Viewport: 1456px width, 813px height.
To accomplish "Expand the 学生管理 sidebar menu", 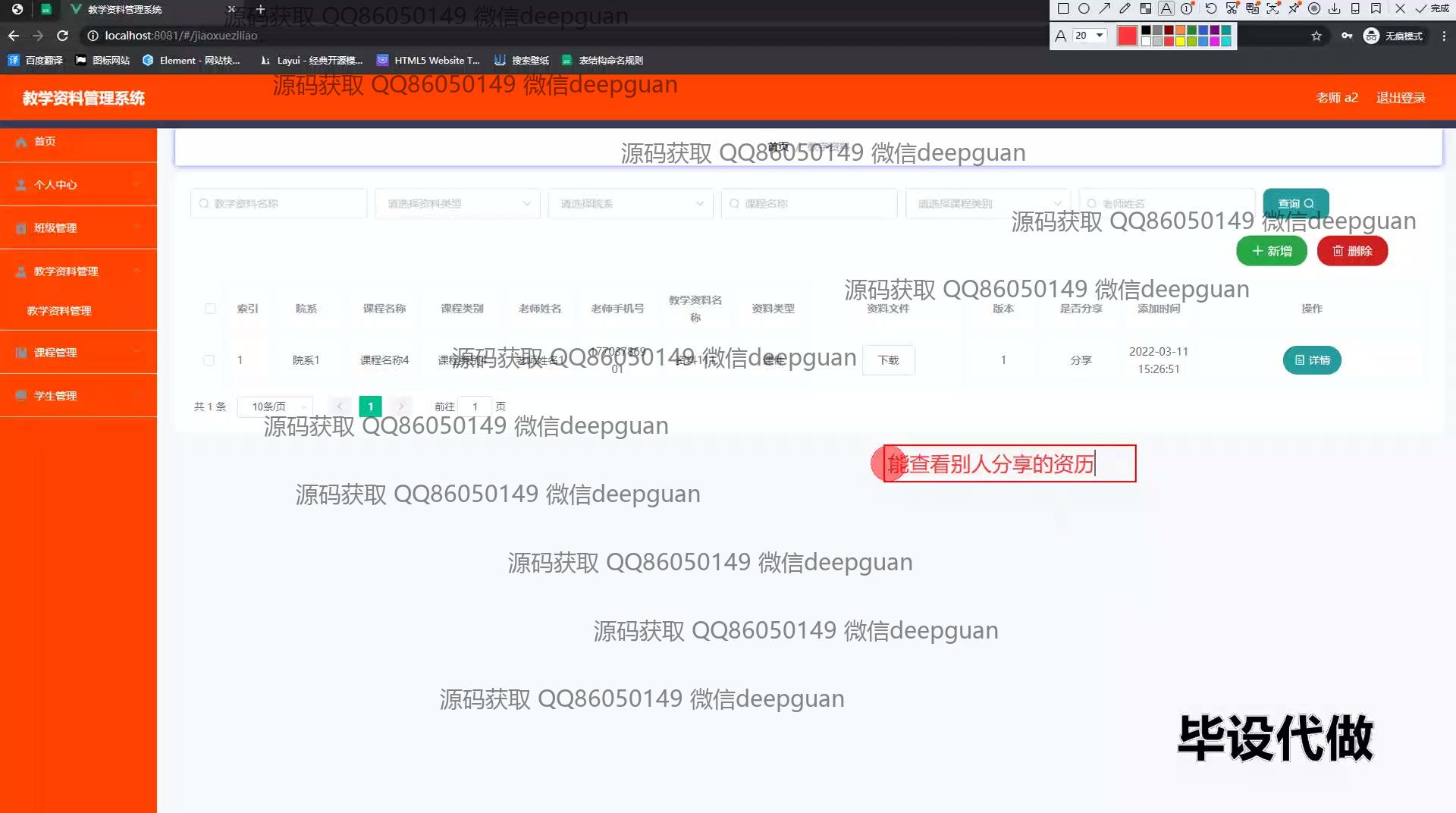I will 78,395.
